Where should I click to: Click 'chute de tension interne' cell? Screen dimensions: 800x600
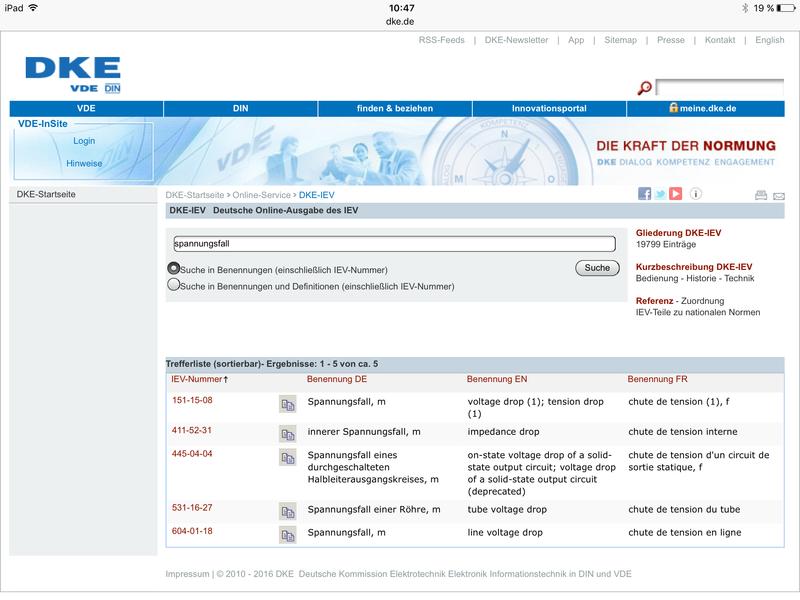coord(683,432)
